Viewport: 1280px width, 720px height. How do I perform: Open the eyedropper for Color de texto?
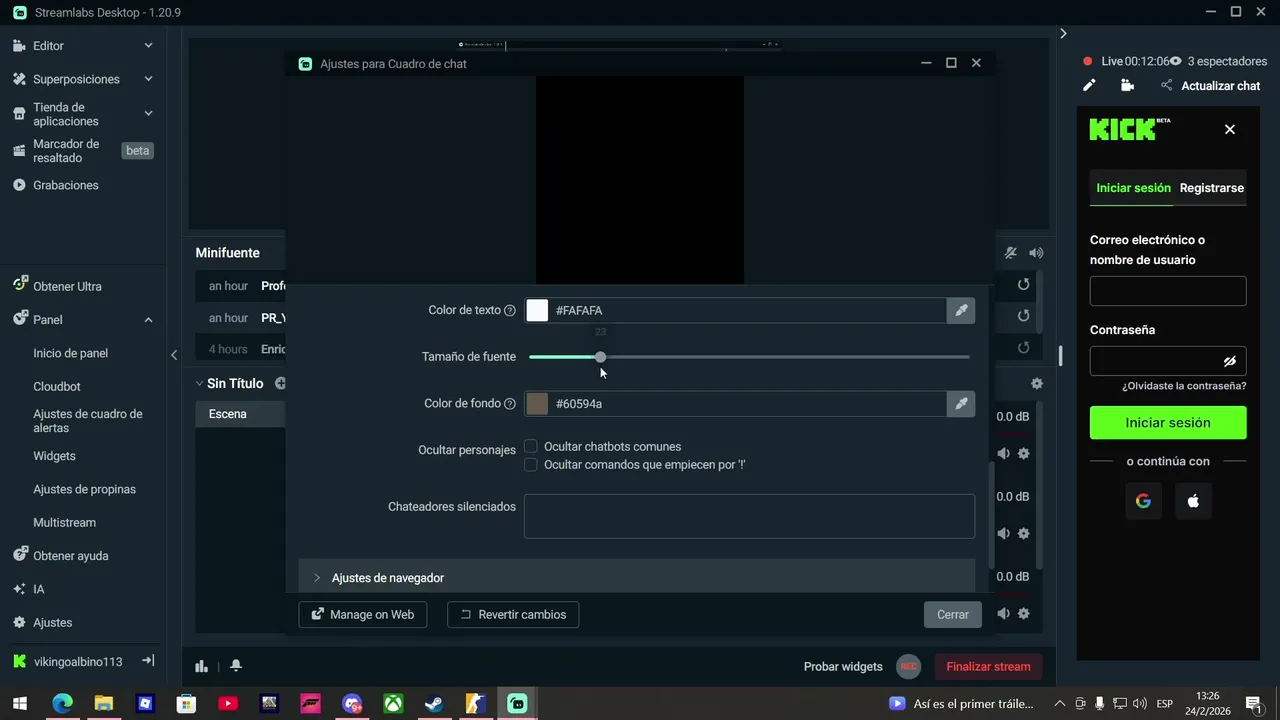pos(961,310)
